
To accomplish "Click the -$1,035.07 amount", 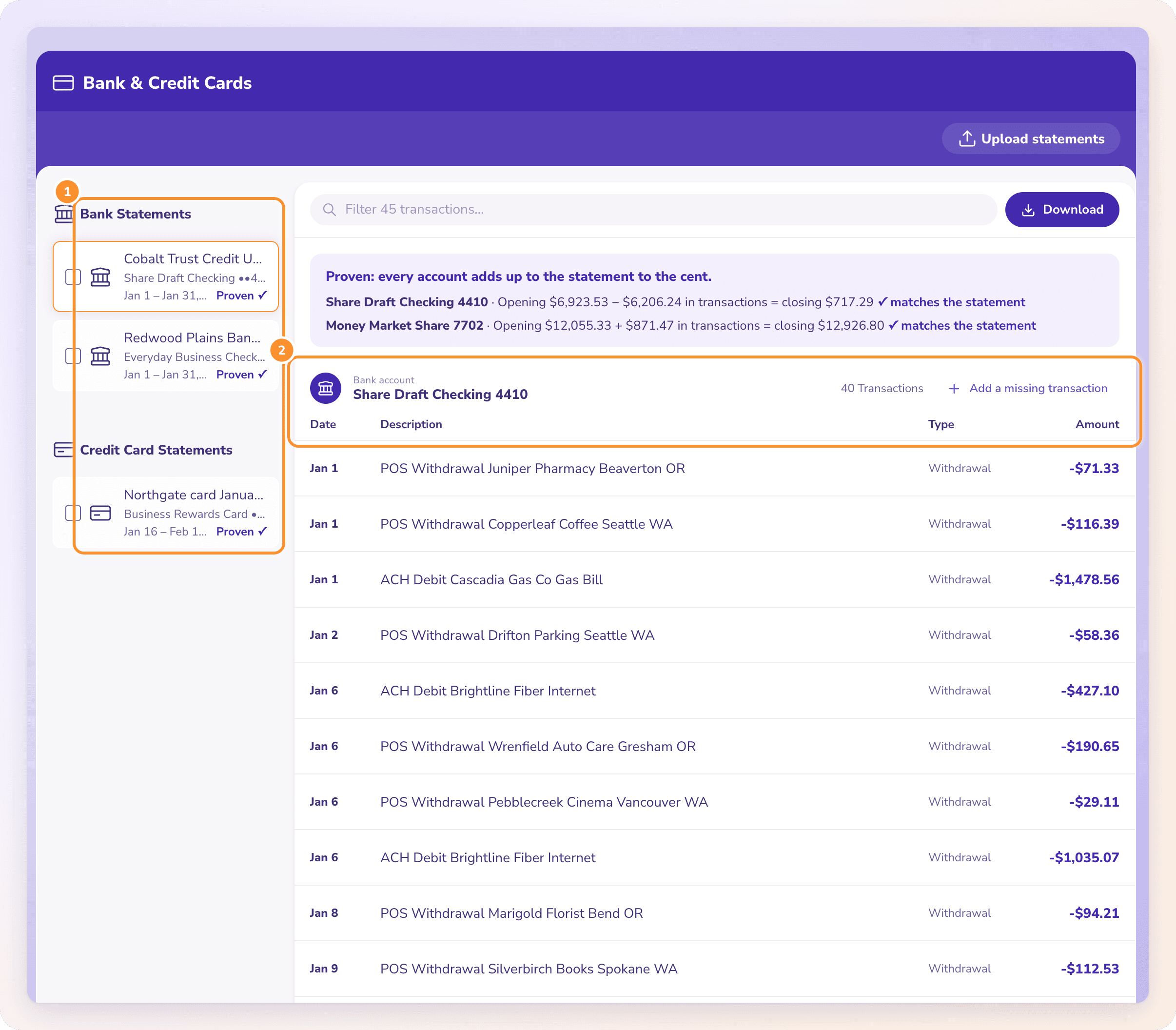I will point(1083,857).
